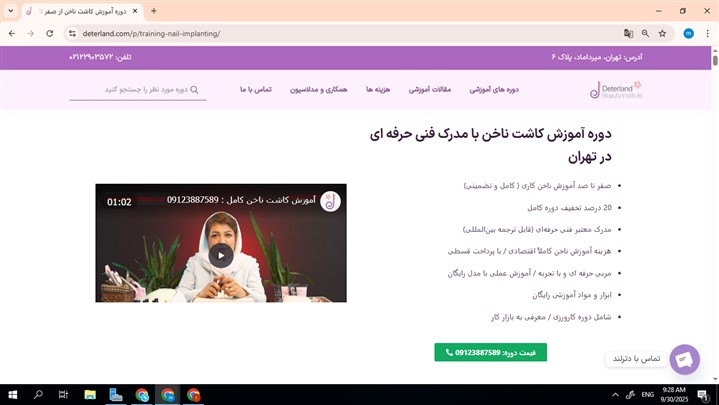Viewport: 719px width, 405px height.
Task: Click the phone number in purple bar
Action: pyautogui.click(x=100, y=57)
